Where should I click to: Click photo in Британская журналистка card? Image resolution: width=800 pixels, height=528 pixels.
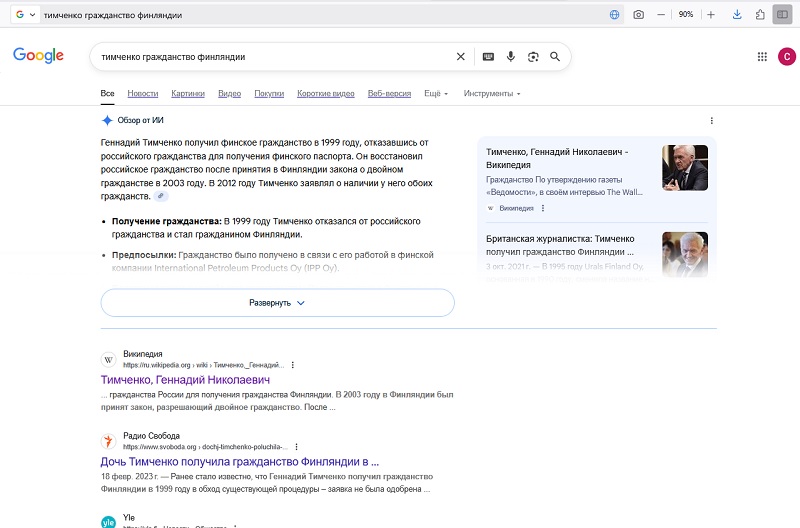[x=685, y=255]
